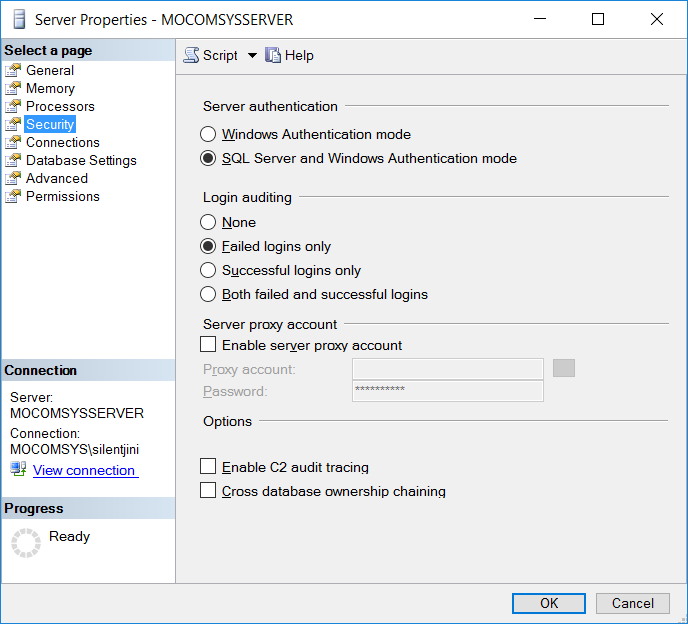The image size is (688, 624).
Task: Click the Password input field
Action: (x=448, y=391)
